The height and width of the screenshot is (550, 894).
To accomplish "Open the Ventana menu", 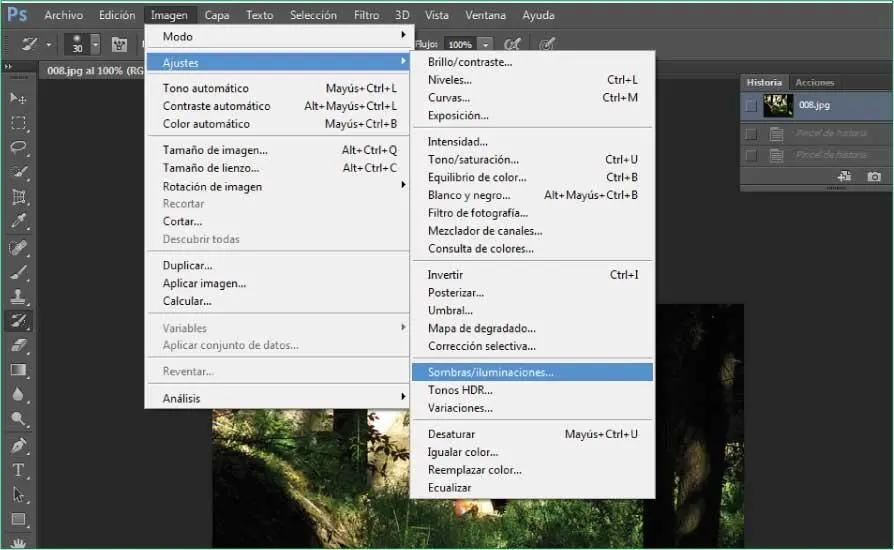I will click(x=485, y=15).
